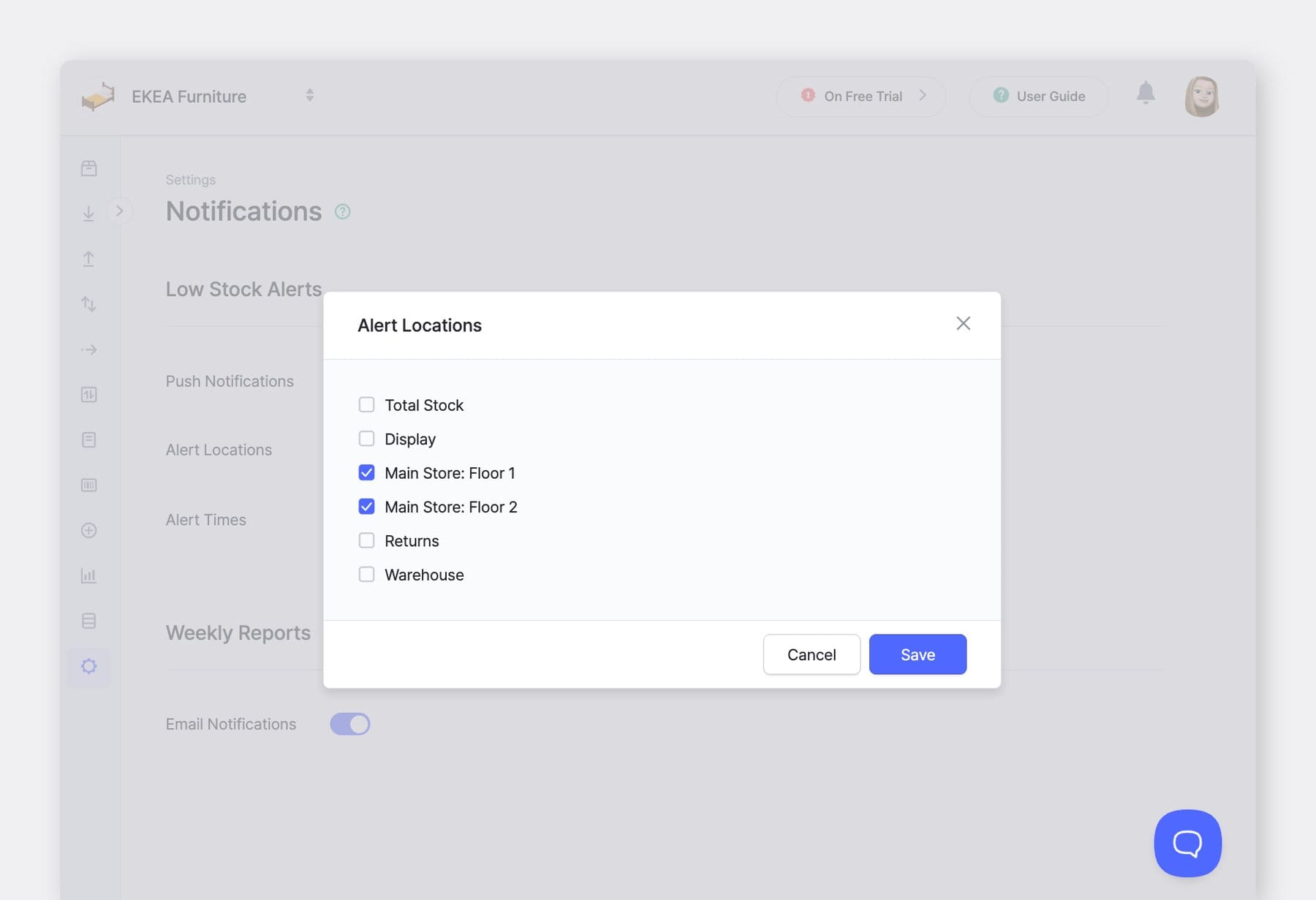The width and height of the screenshot is (1316, 900).
Task: Disable the Email Notifications toggle
Action: (x=349, y=723)
